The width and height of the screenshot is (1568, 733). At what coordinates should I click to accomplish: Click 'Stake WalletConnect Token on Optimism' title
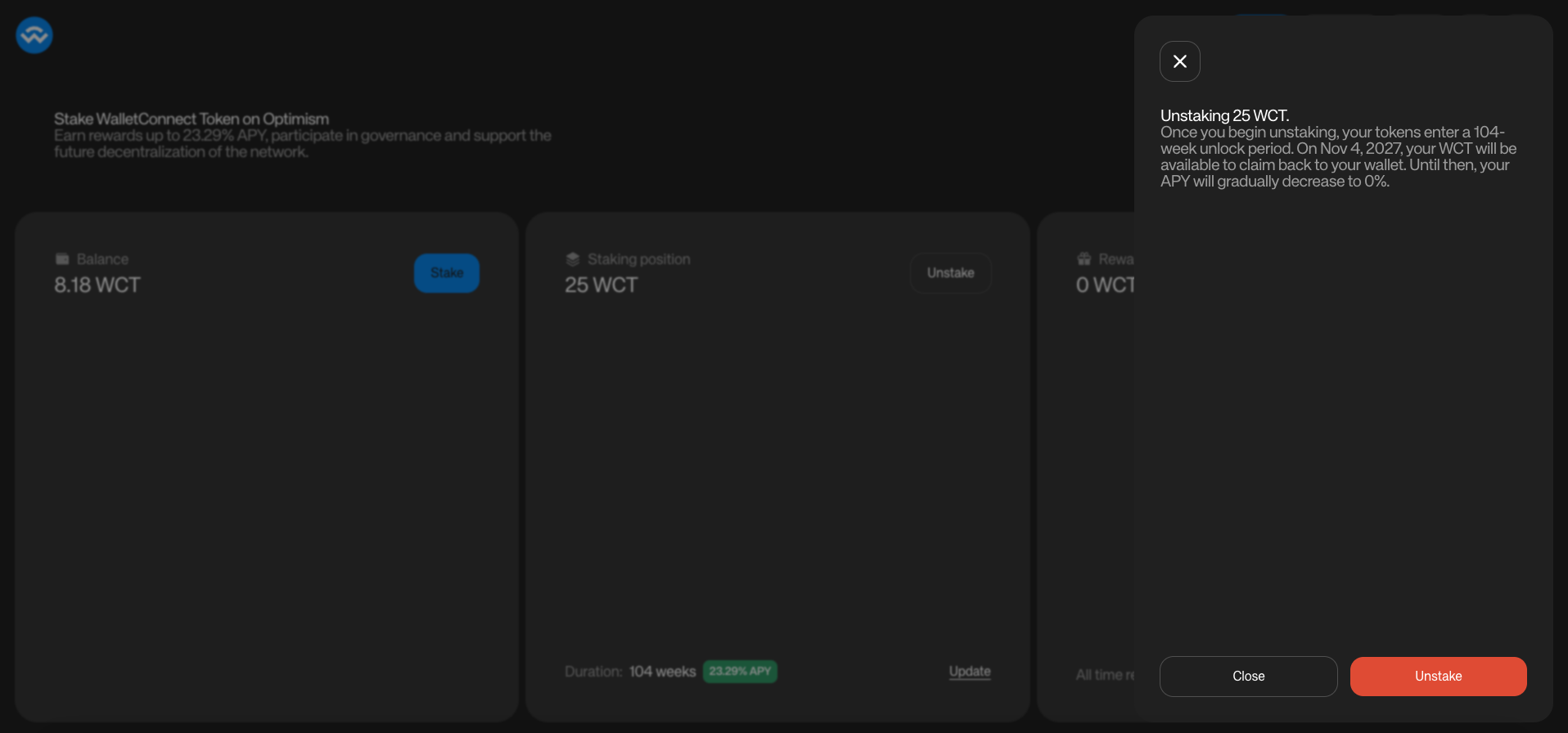(x=191, y=119)
